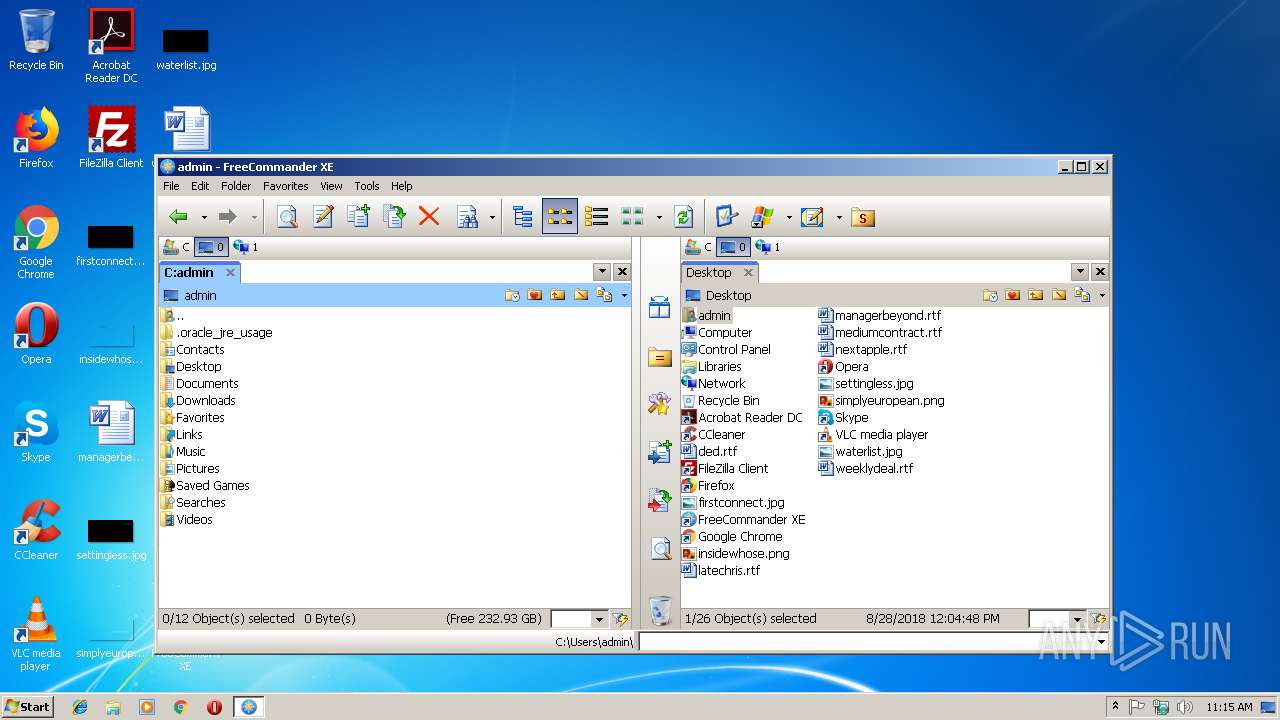Click search icon in middle bar
This screenshot has width=1280, height=720.
pos(660,548)
